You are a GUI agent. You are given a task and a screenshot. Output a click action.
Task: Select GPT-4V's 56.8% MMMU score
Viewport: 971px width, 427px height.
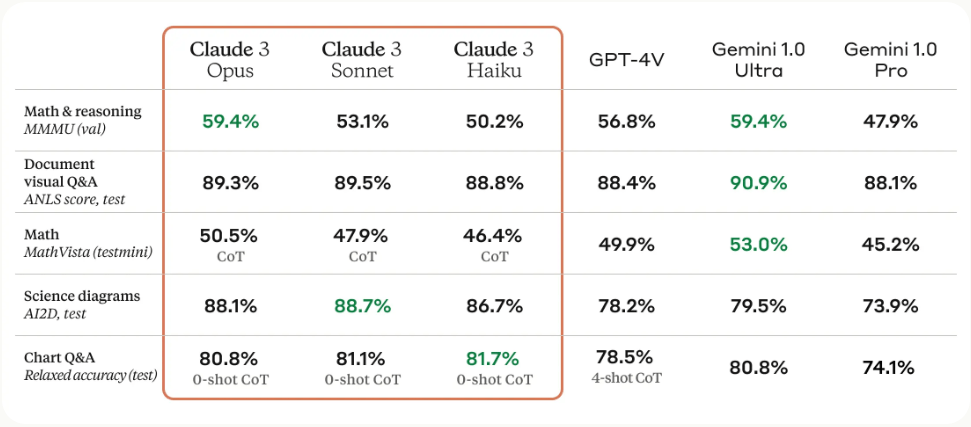(x=627, y=121)
